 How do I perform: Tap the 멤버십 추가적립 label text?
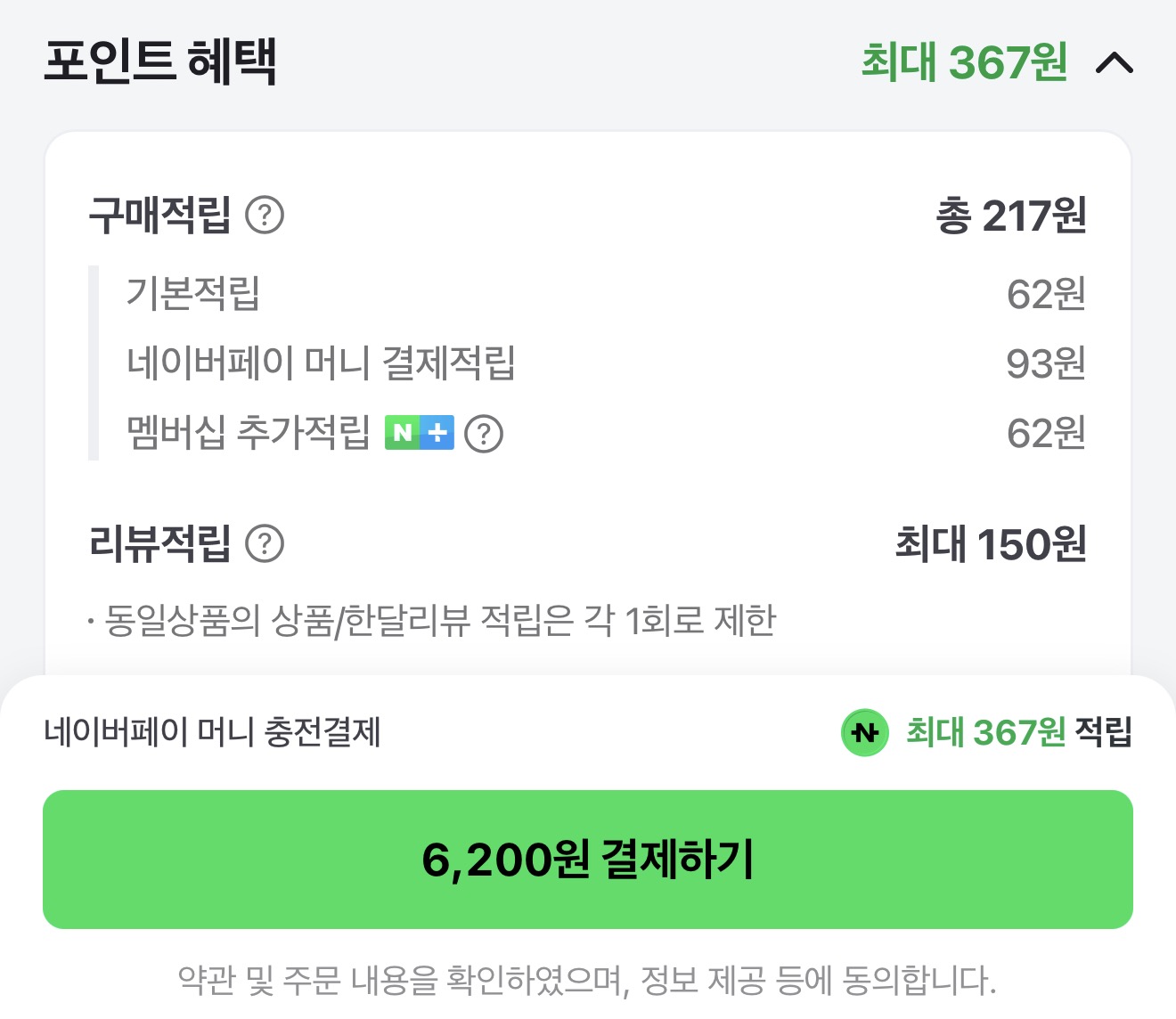[x=248, y=433]
